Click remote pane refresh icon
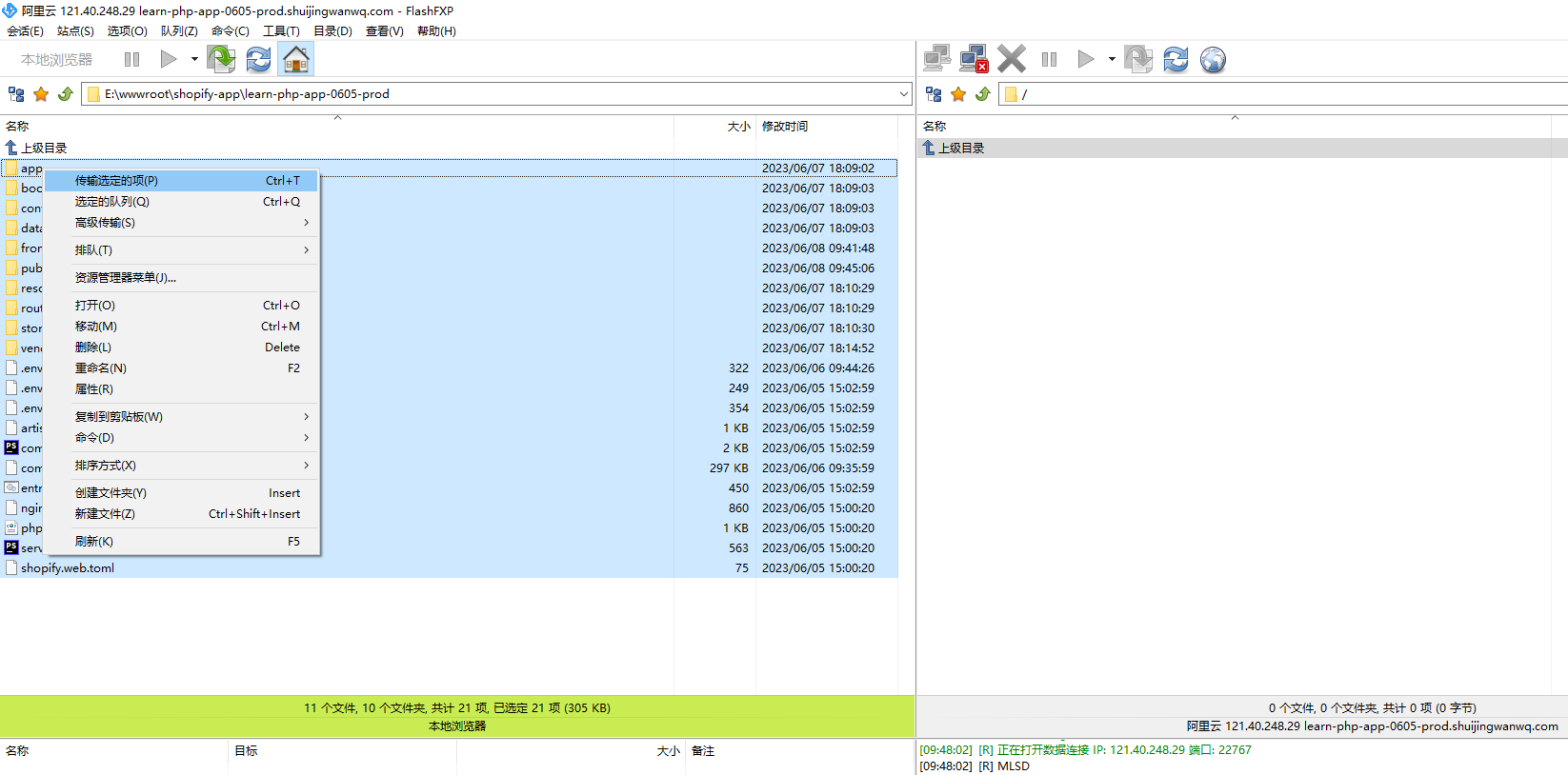Image resolution: width=1568 pixels, height=775 pixels. pyautogui.click(x=1176, y=60)
